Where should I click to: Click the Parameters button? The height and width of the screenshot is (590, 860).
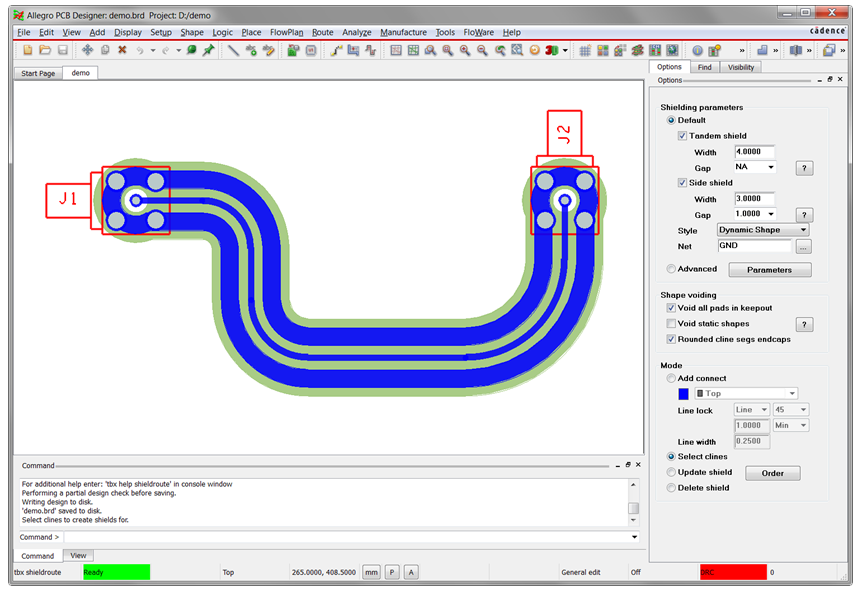(770, 270)
